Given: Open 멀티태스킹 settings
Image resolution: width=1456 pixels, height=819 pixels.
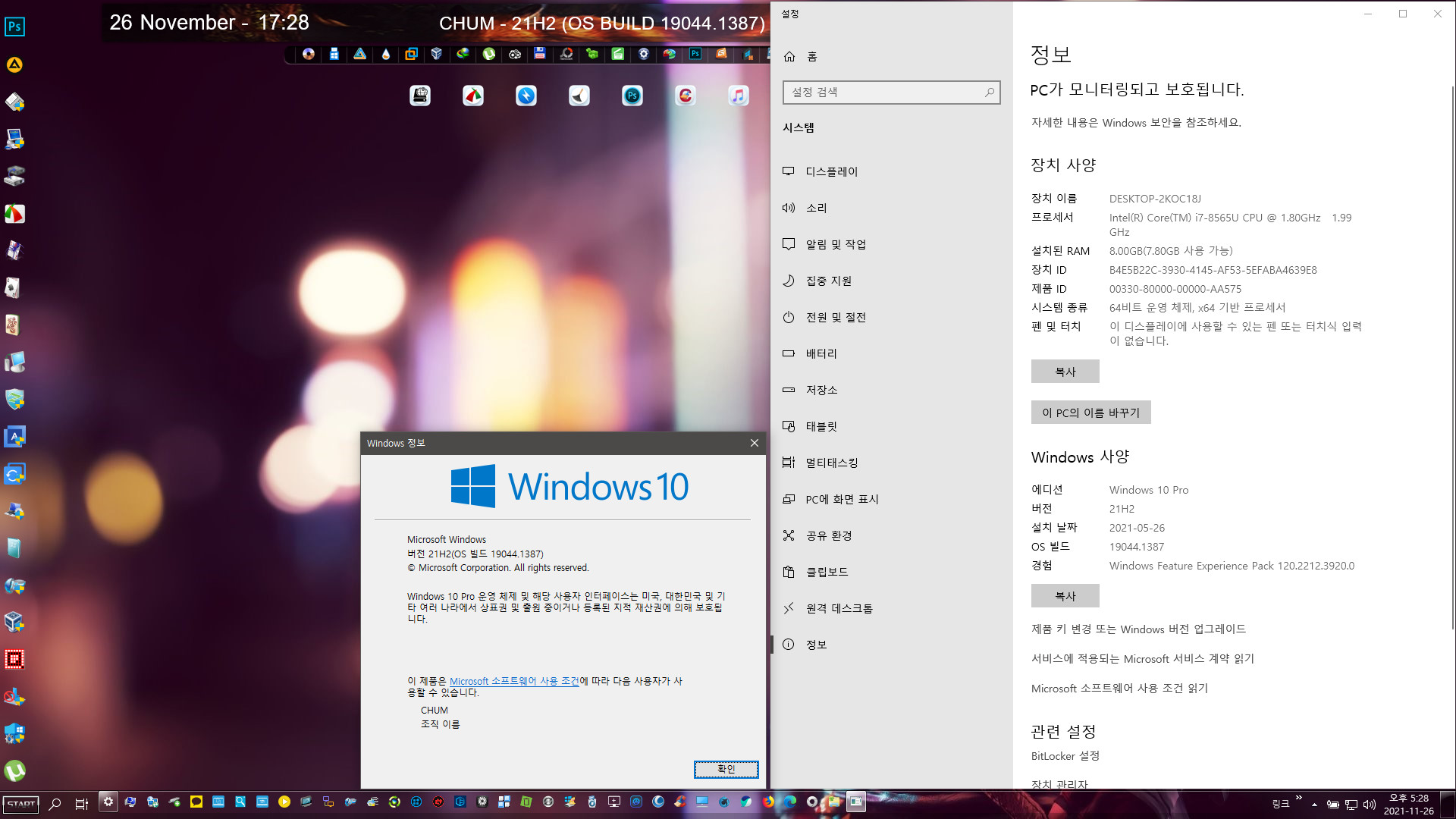Looking at the screenshot, I should click(892, 463).
